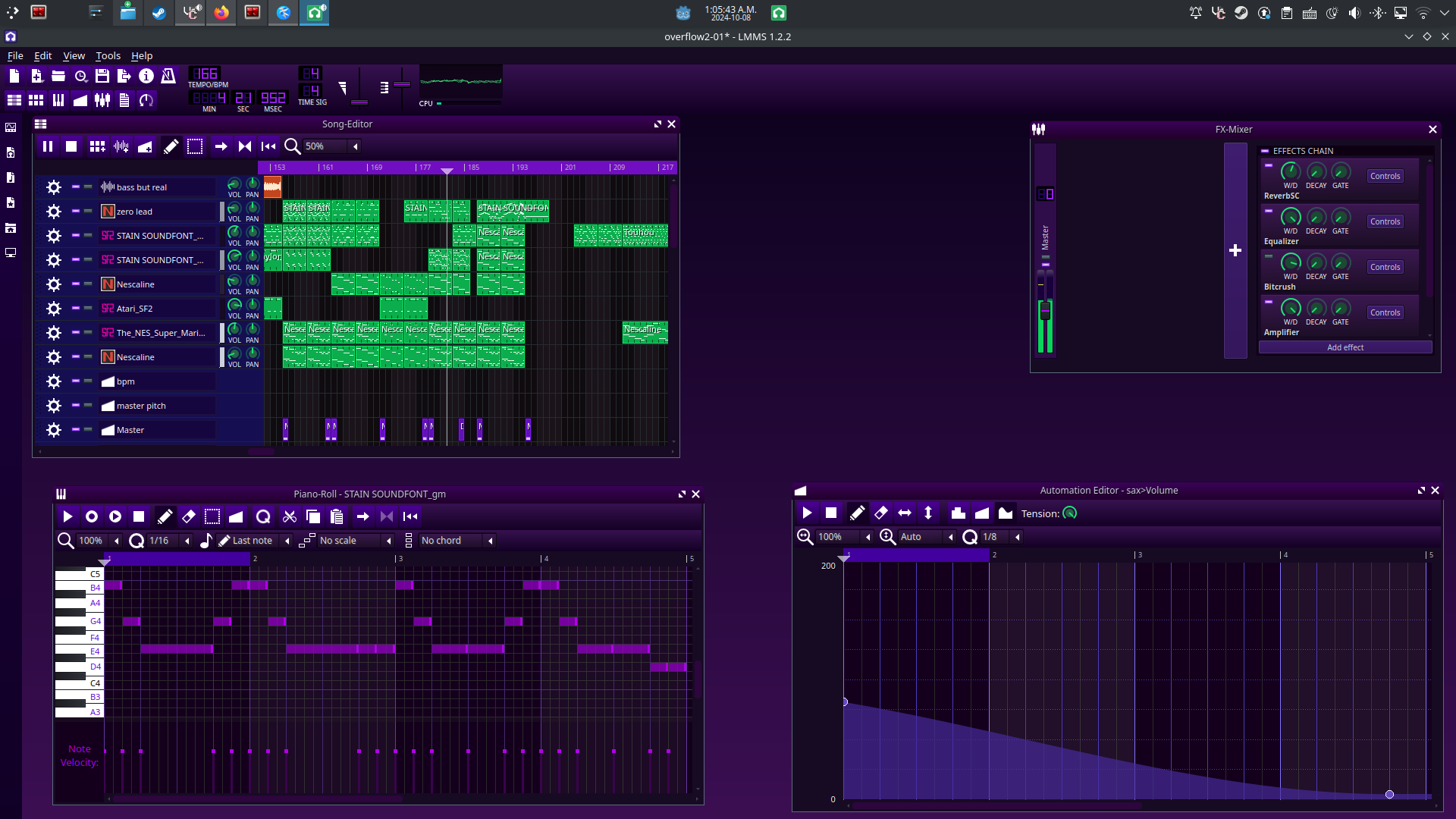Add a sample track in Song-Editor

121,146
